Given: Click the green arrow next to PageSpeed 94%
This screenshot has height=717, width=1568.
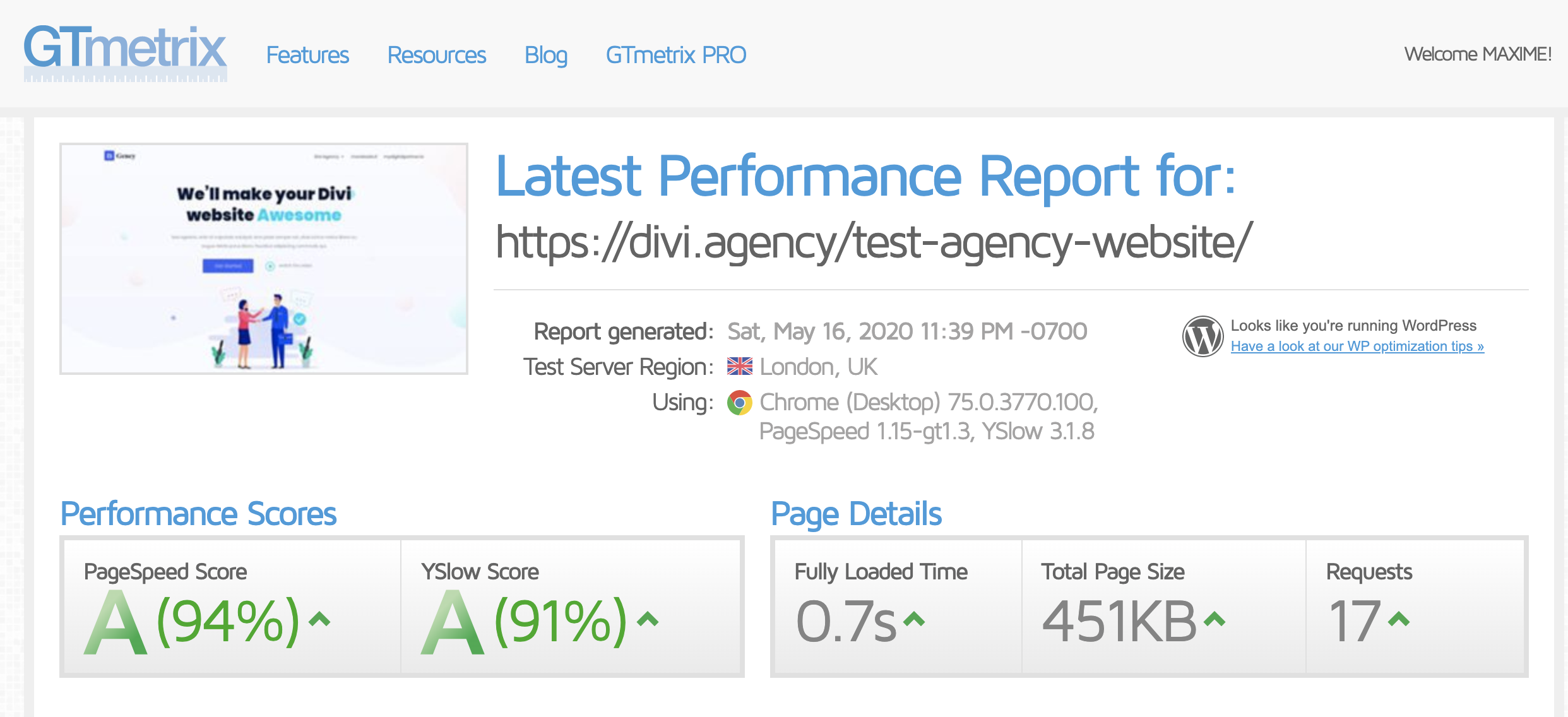Looking at the screenshot, I should [319, 619].
